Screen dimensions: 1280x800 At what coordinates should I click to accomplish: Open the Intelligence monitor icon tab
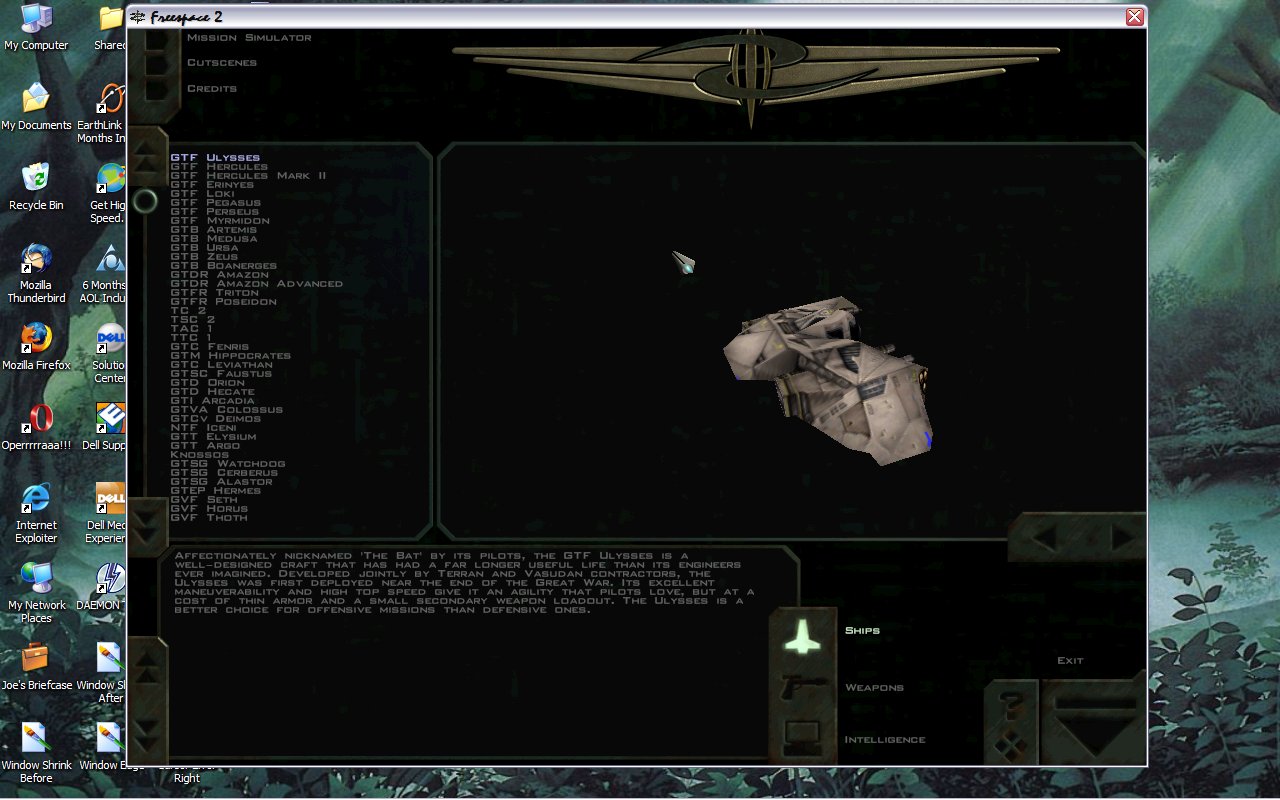(x=802, y=738)
